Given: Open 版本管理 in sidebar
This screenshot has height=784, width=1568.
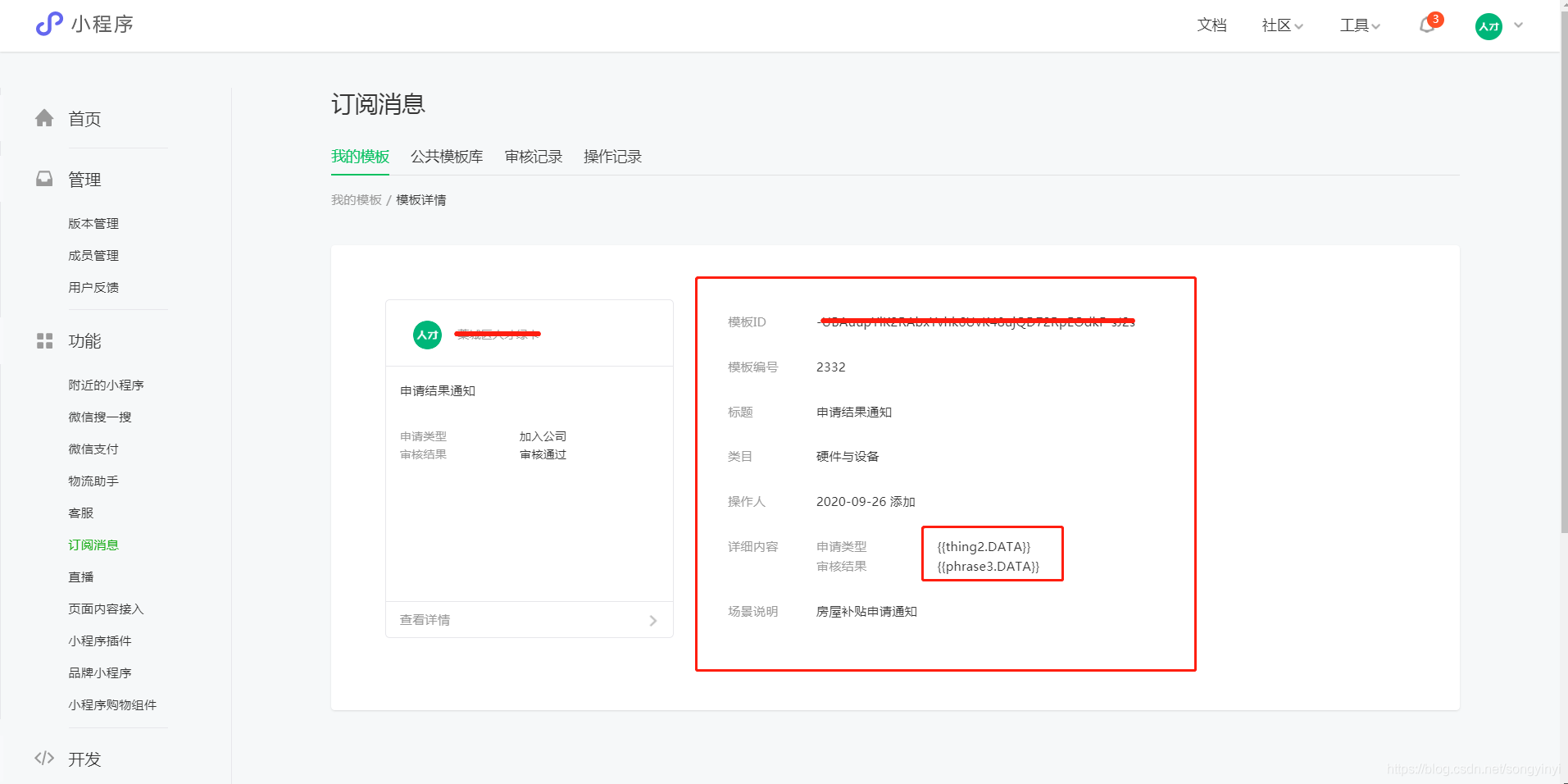Looking at the screenshot, I should pyautogui.click(x=93, y=223).
